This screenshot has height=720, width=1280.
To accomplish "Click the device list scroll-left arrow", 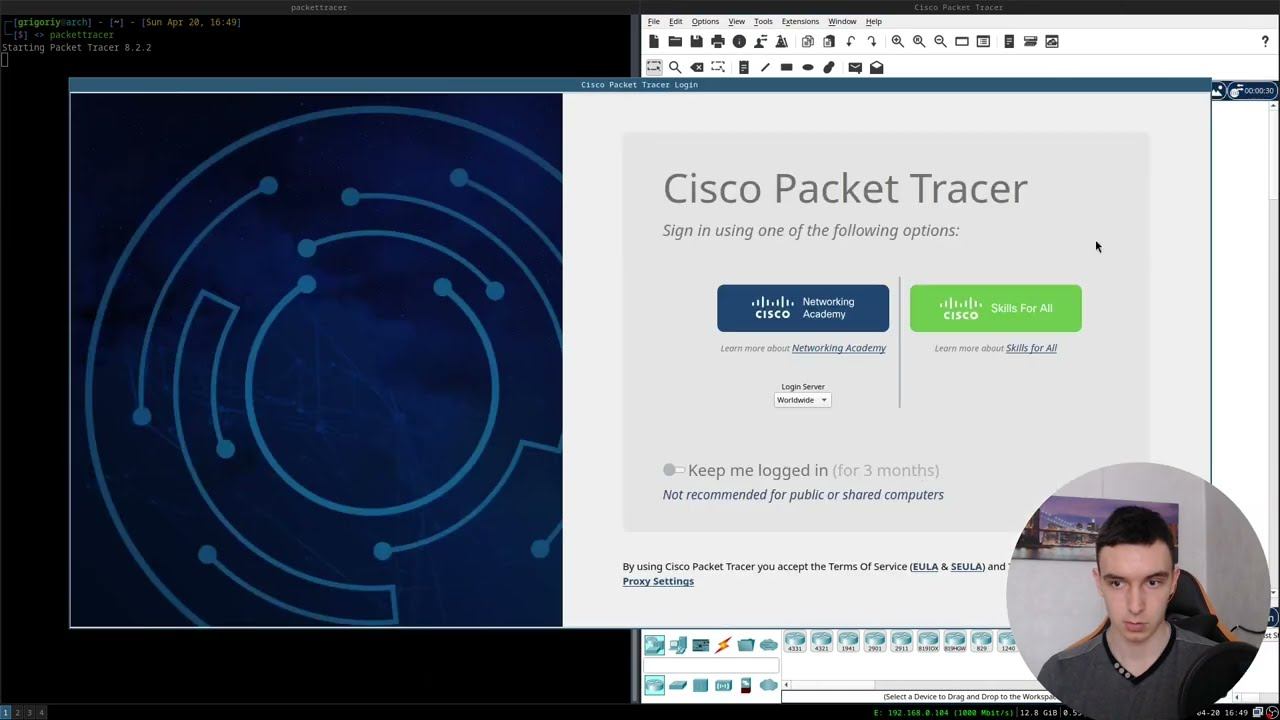I will [786, 685].
